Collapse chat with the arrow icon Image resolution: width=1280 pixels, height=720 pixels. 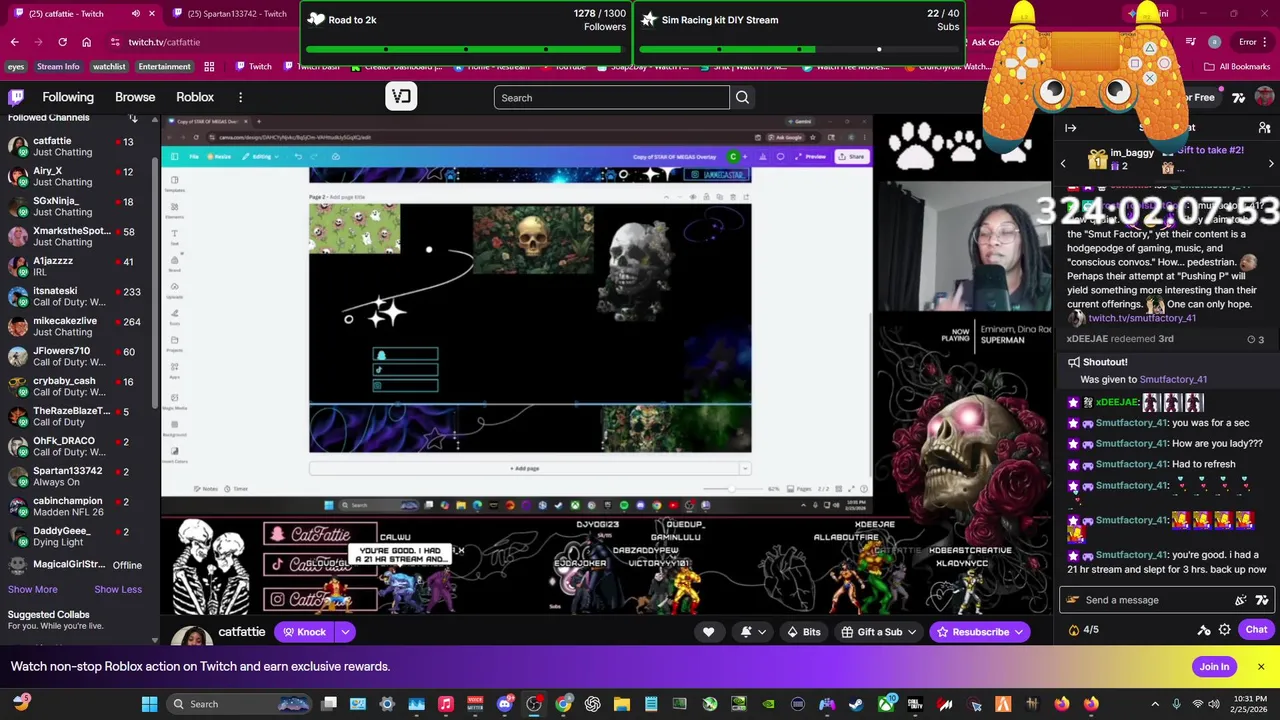[1070, 128]
